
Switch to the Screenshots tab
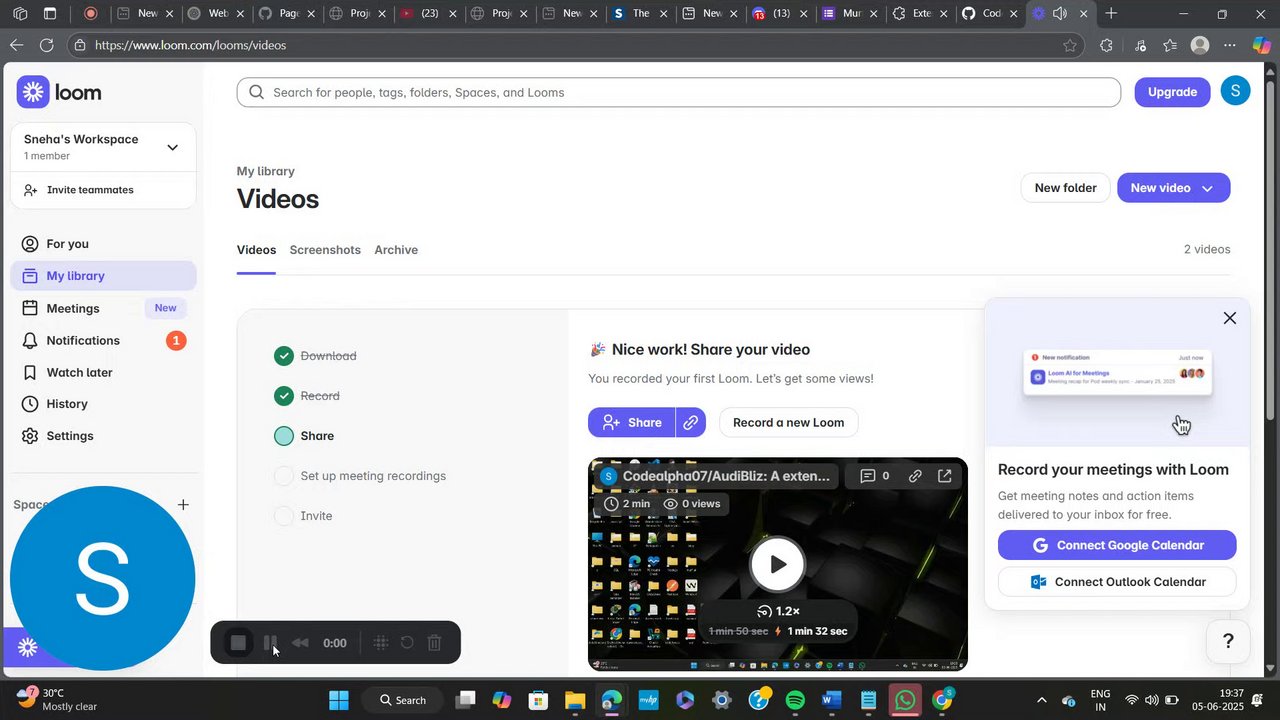325,250
